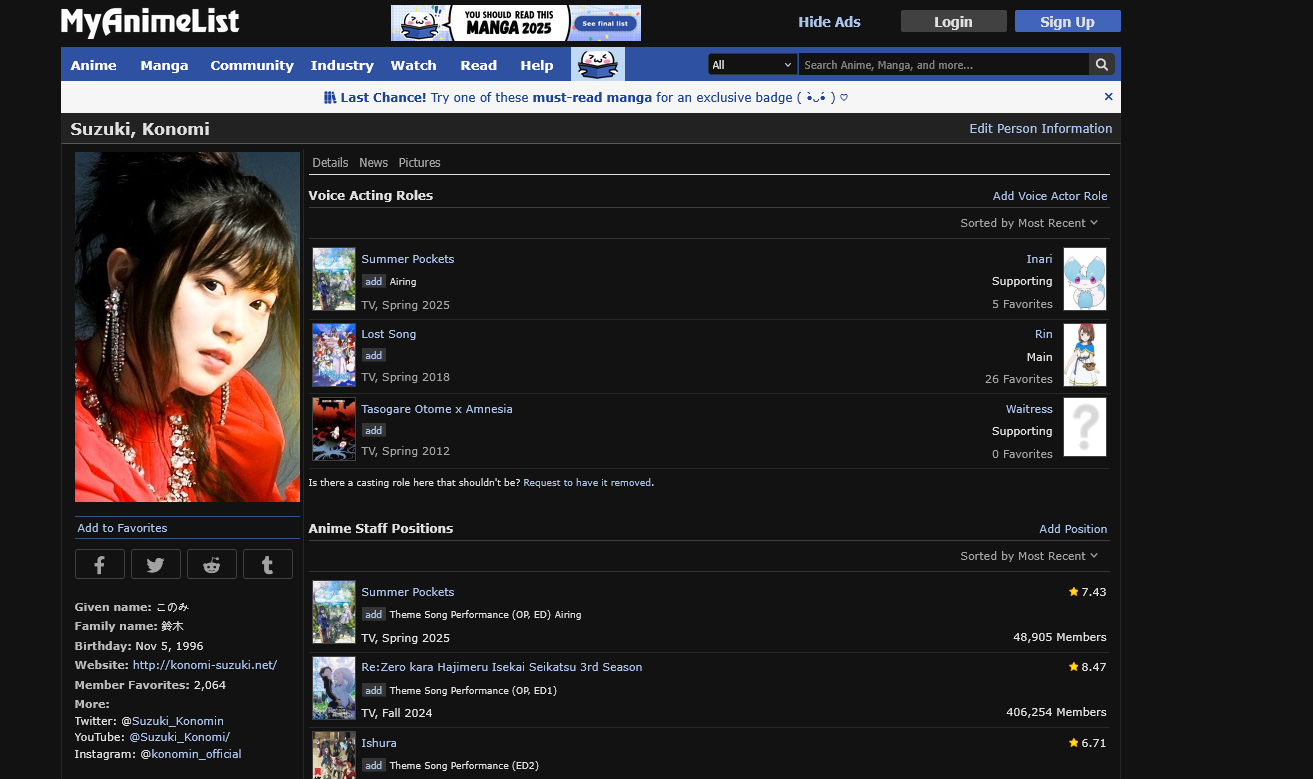Open Inari character thumbnail
Image resolution: width=1313 pixels, height=779 pixels.
1085,279
